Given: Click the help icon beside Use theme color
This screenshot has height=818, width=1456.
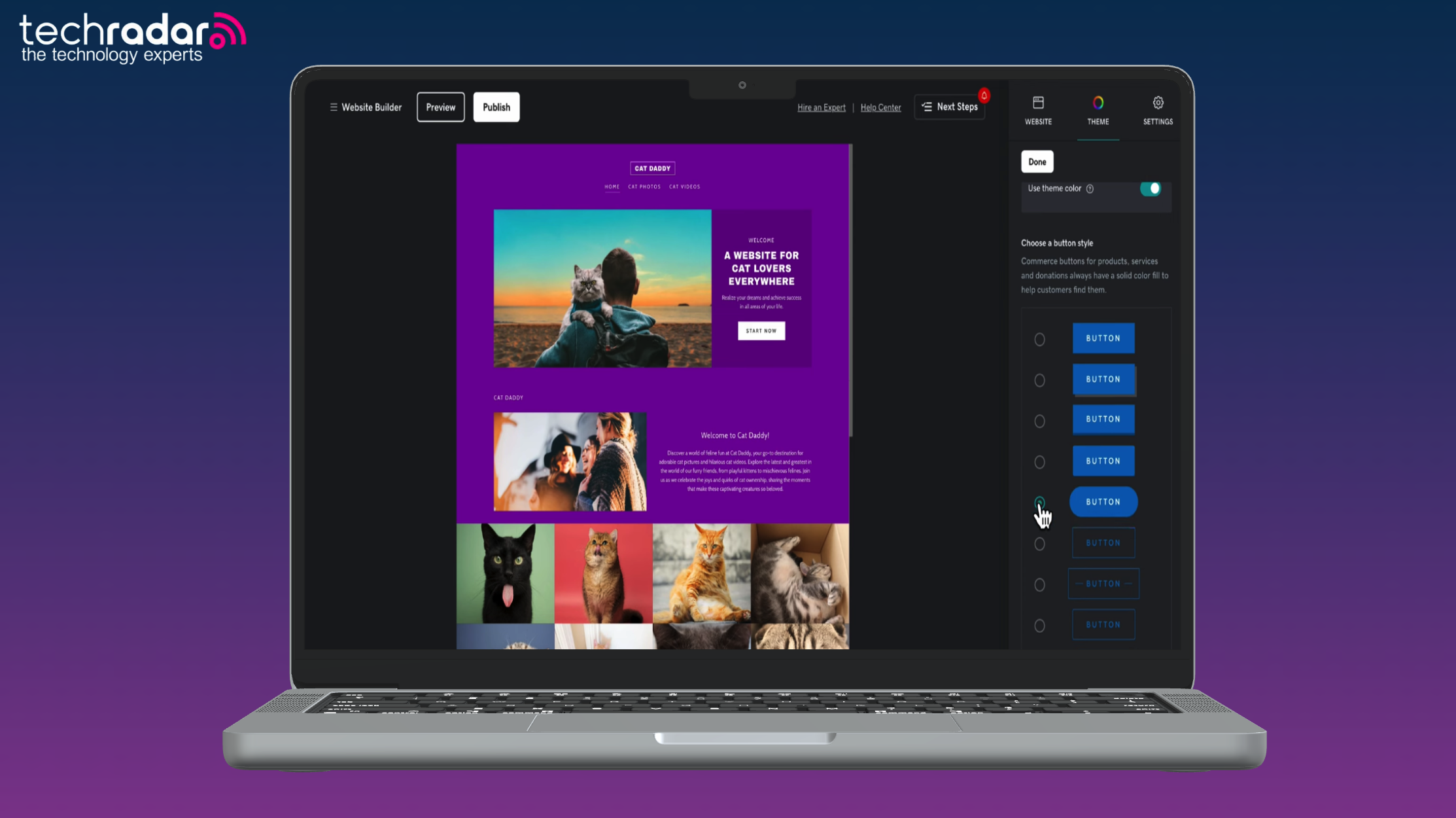Looking at the screenshot, I should pos(1090,188).
